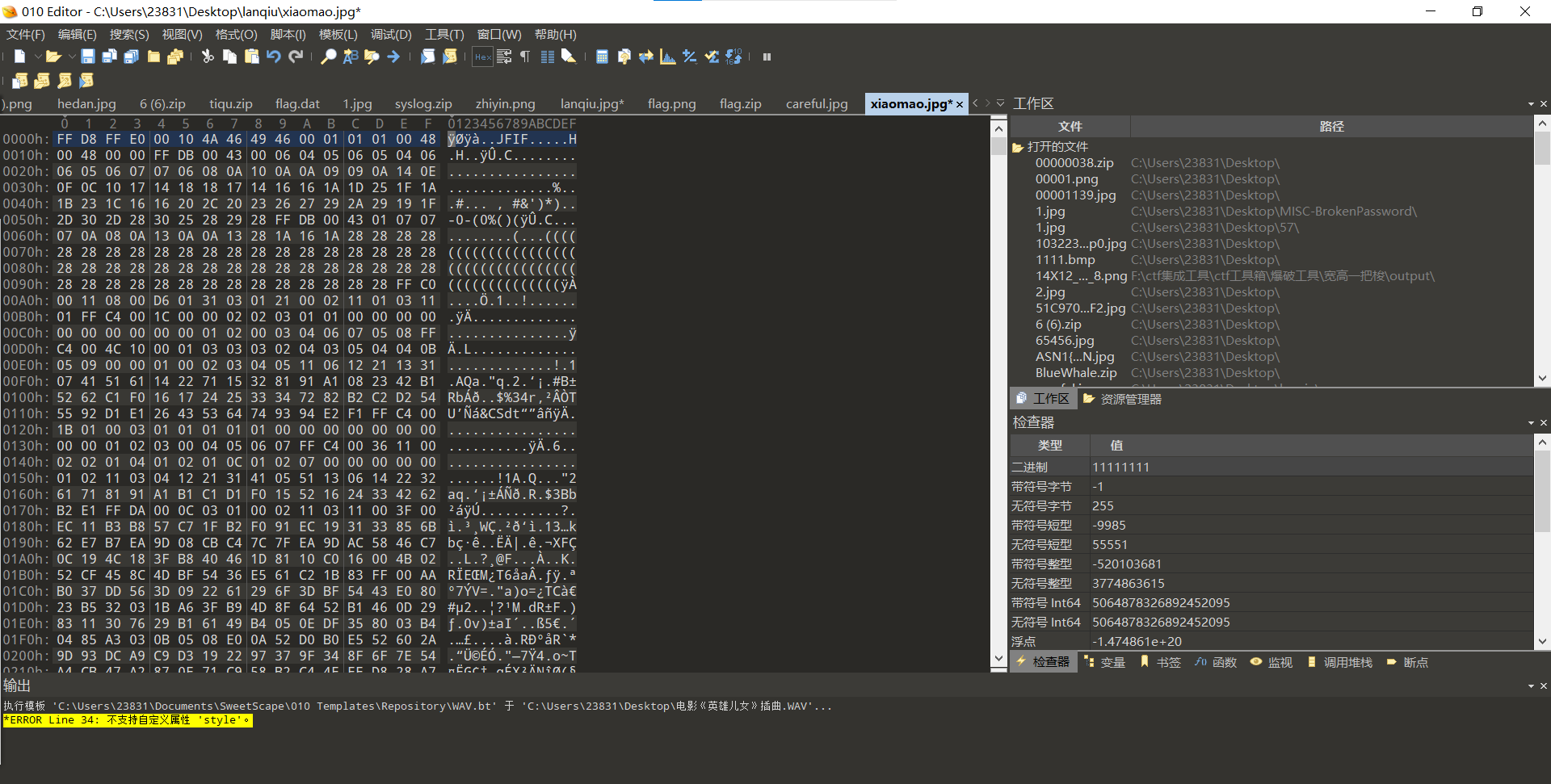Open the Histogram tool
Viewport: 1551px width, 784px height.
coord(667,57)
